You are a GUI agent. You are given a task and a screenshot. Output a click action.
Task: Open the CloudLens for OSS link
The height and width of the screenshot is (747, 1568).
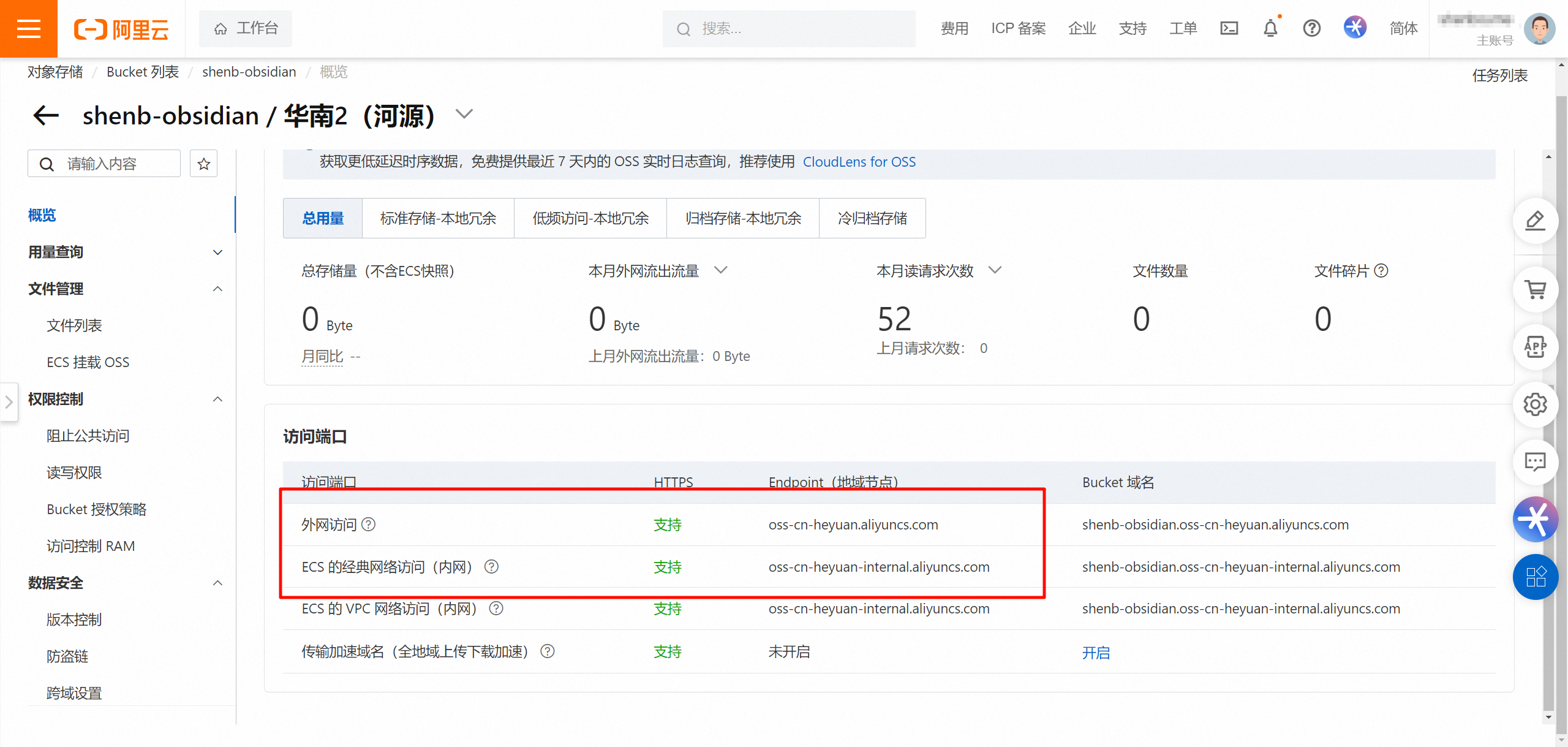pyautogui.click(x=859, y=162)
